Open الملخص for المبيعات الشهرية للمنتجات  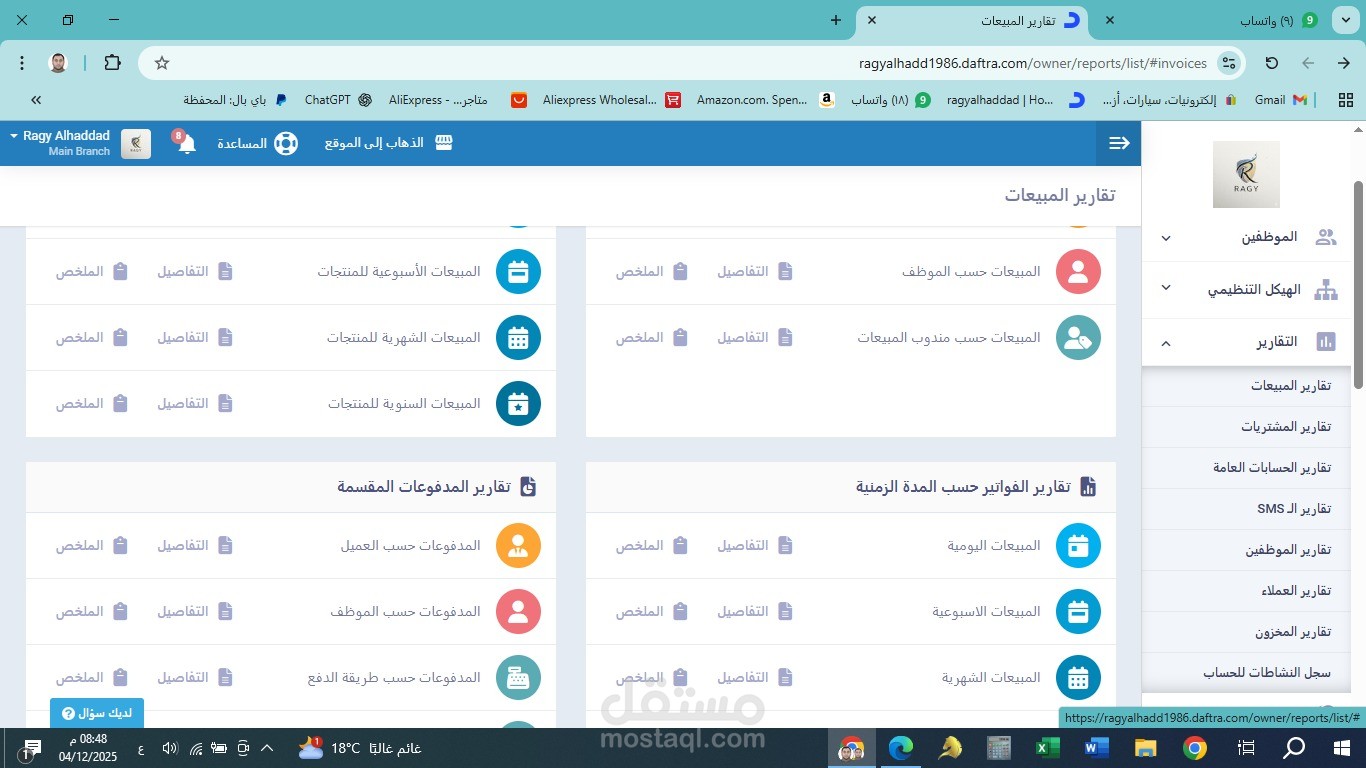(92, 337)
